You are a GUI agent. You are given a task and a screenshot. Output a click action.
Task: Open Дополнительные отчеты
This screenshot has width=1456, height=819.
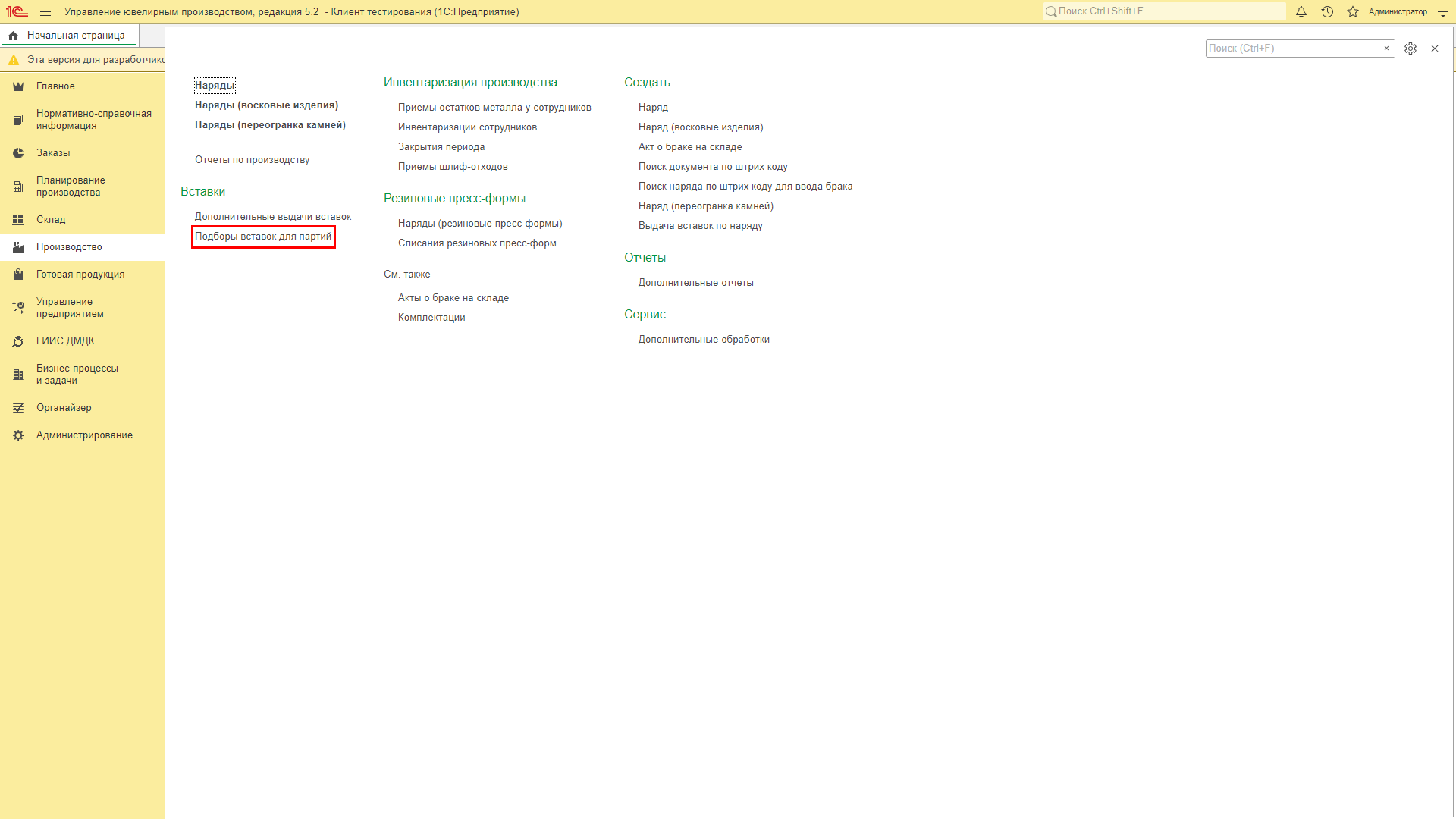(696, 283)
